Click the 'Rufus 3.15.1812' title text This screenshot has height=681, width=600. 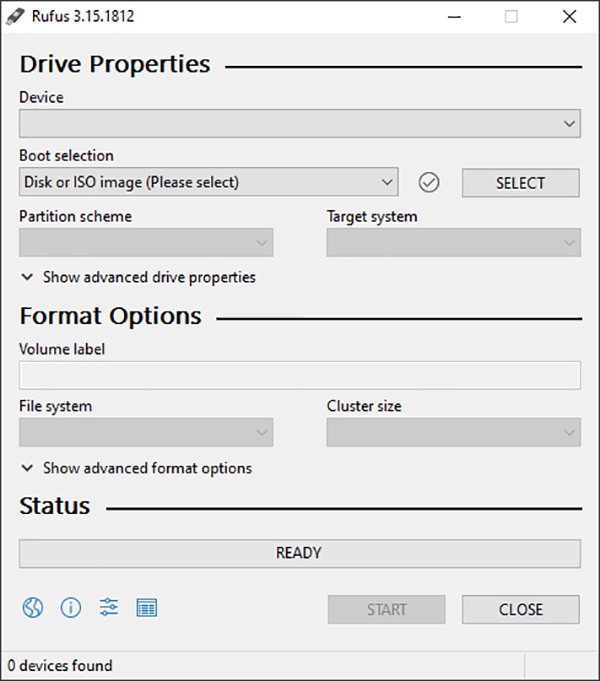(83, 17)
